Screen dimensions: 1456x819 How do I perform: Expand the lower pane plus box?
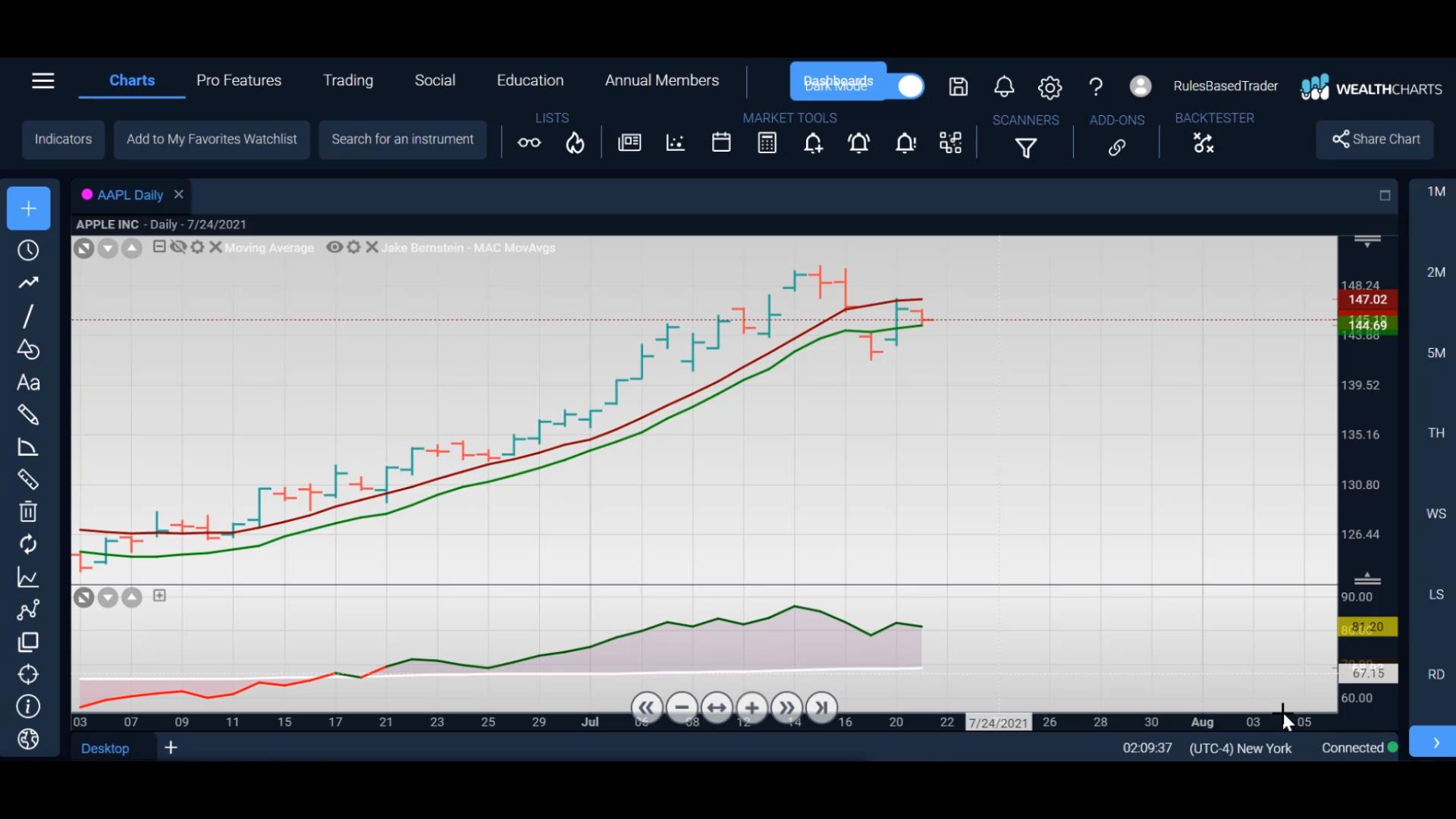point(159,595)
